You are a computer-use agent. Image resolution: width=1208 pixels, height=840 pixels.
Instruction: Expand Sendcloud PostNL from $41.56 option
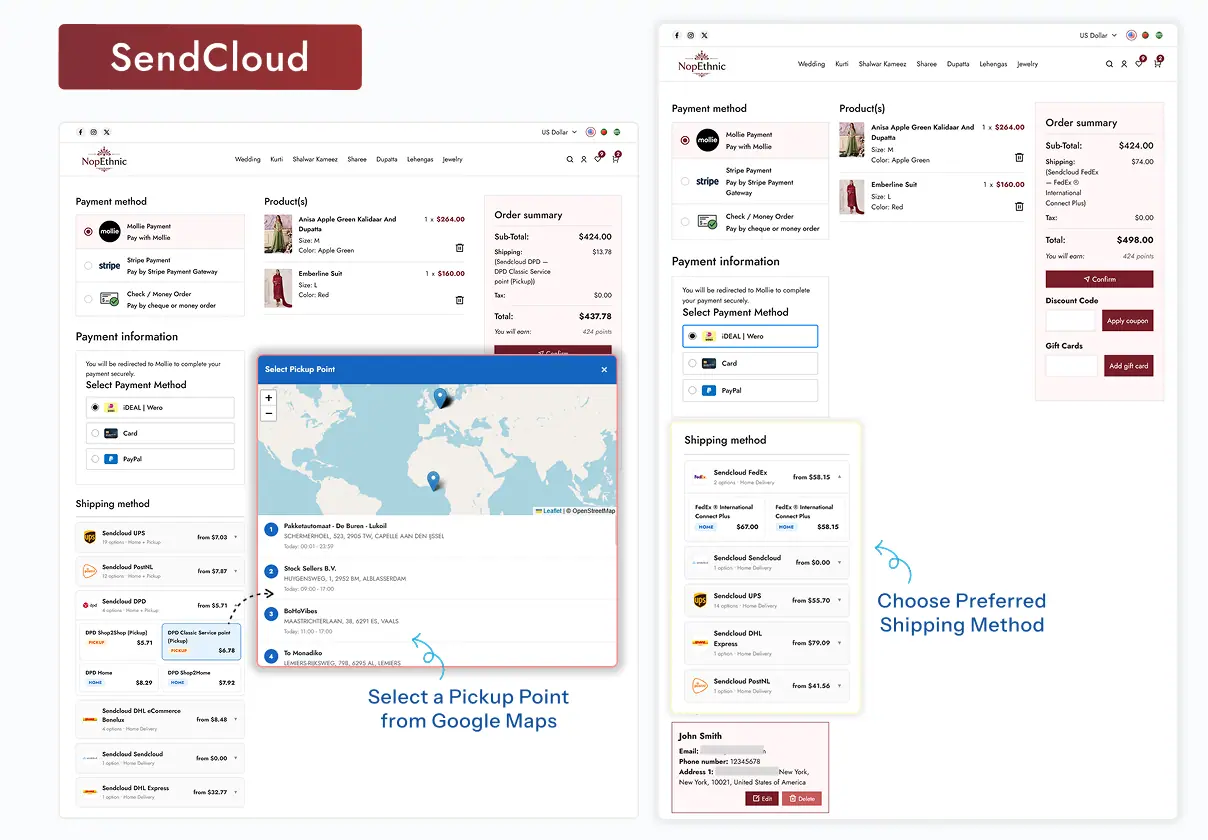[x=767, y=685]
